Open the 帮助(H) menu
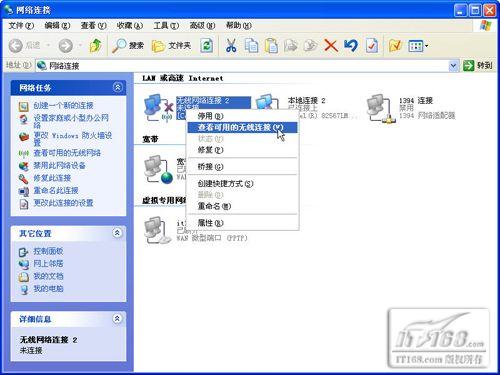Screen dimensions: 500x375 [x=238, y=25]
